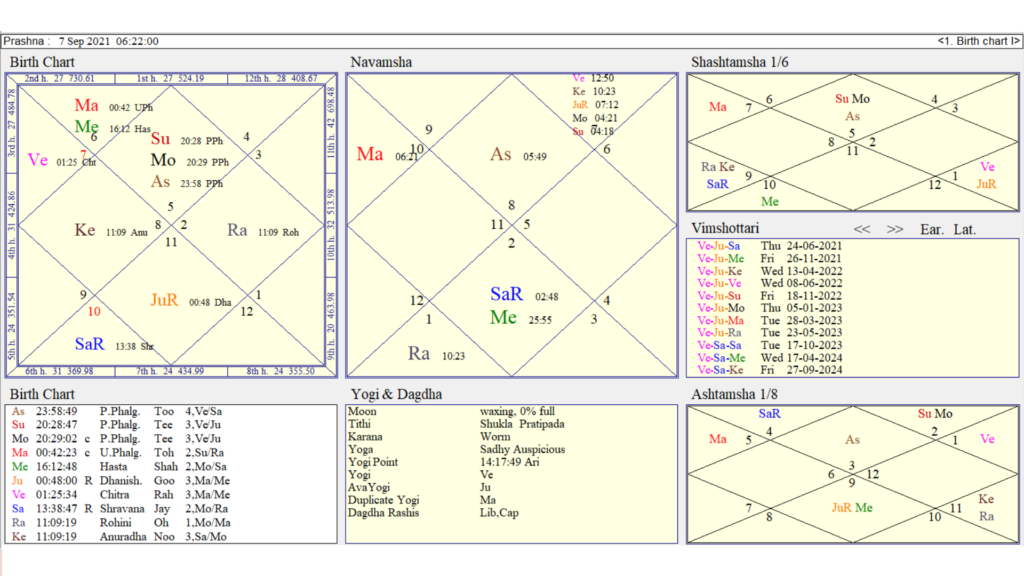This screenshot has width=1024, height=576.
Task: Click Birth Chart heading above the planet table
Action: (42, 394)
